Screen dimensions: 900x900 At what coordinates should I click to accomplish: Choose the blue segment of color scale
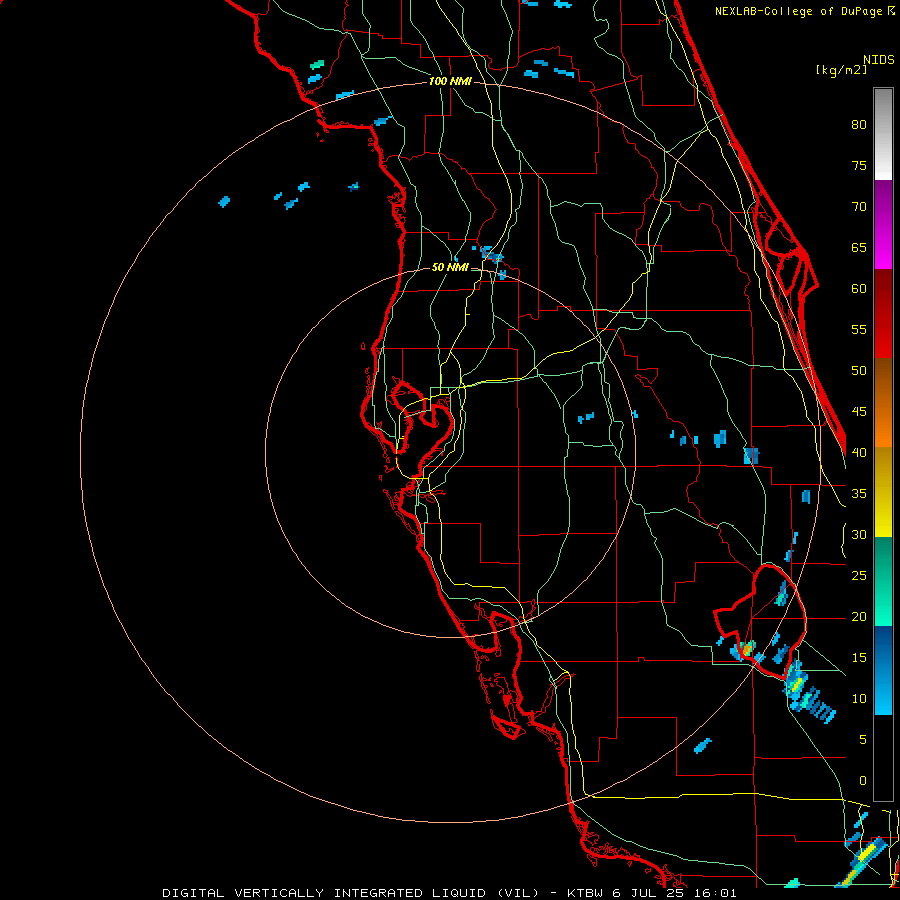tap(883, 670)
